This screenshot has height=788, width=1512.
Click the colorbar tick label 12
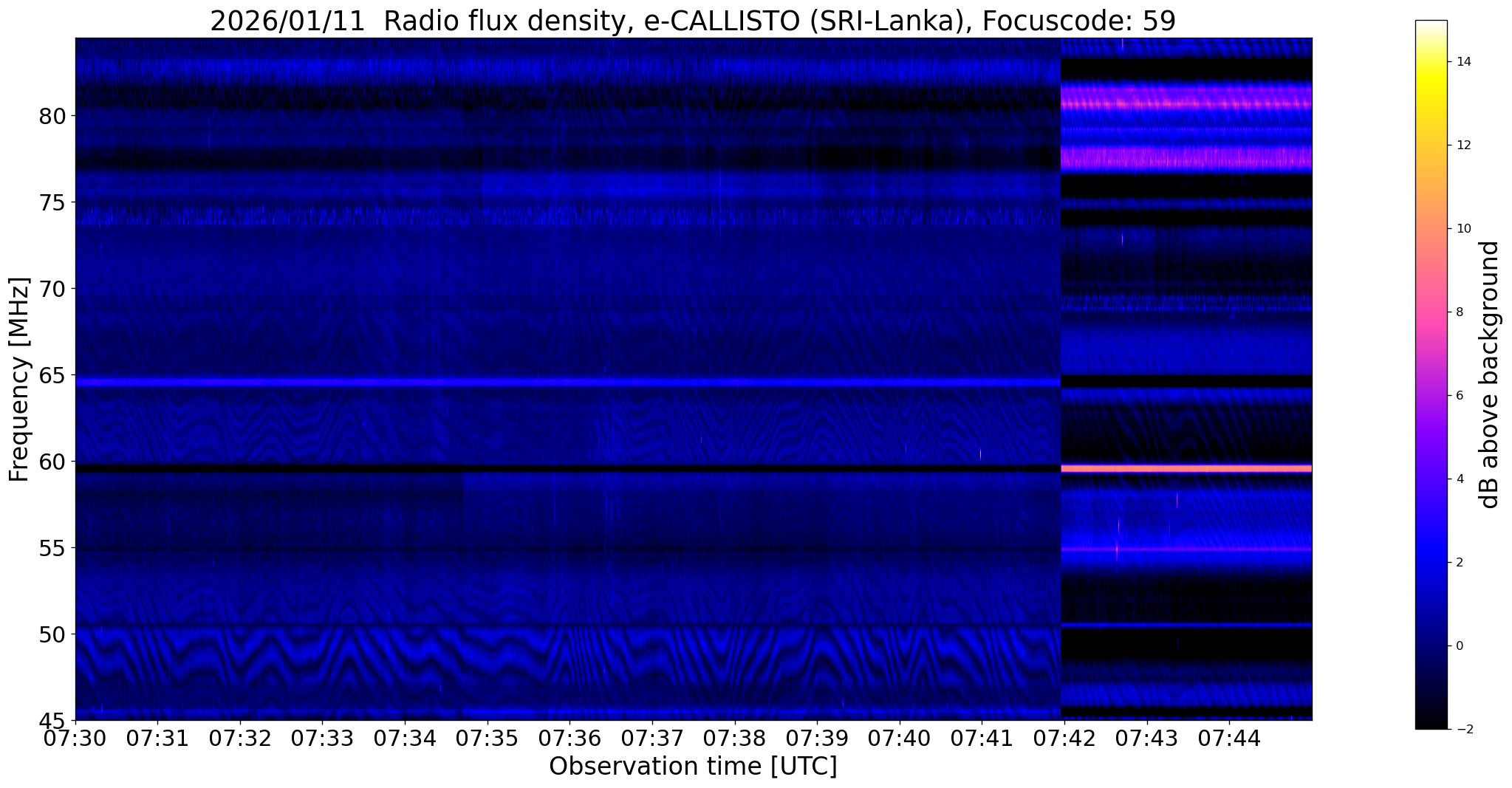click(x=1461, y=145)
